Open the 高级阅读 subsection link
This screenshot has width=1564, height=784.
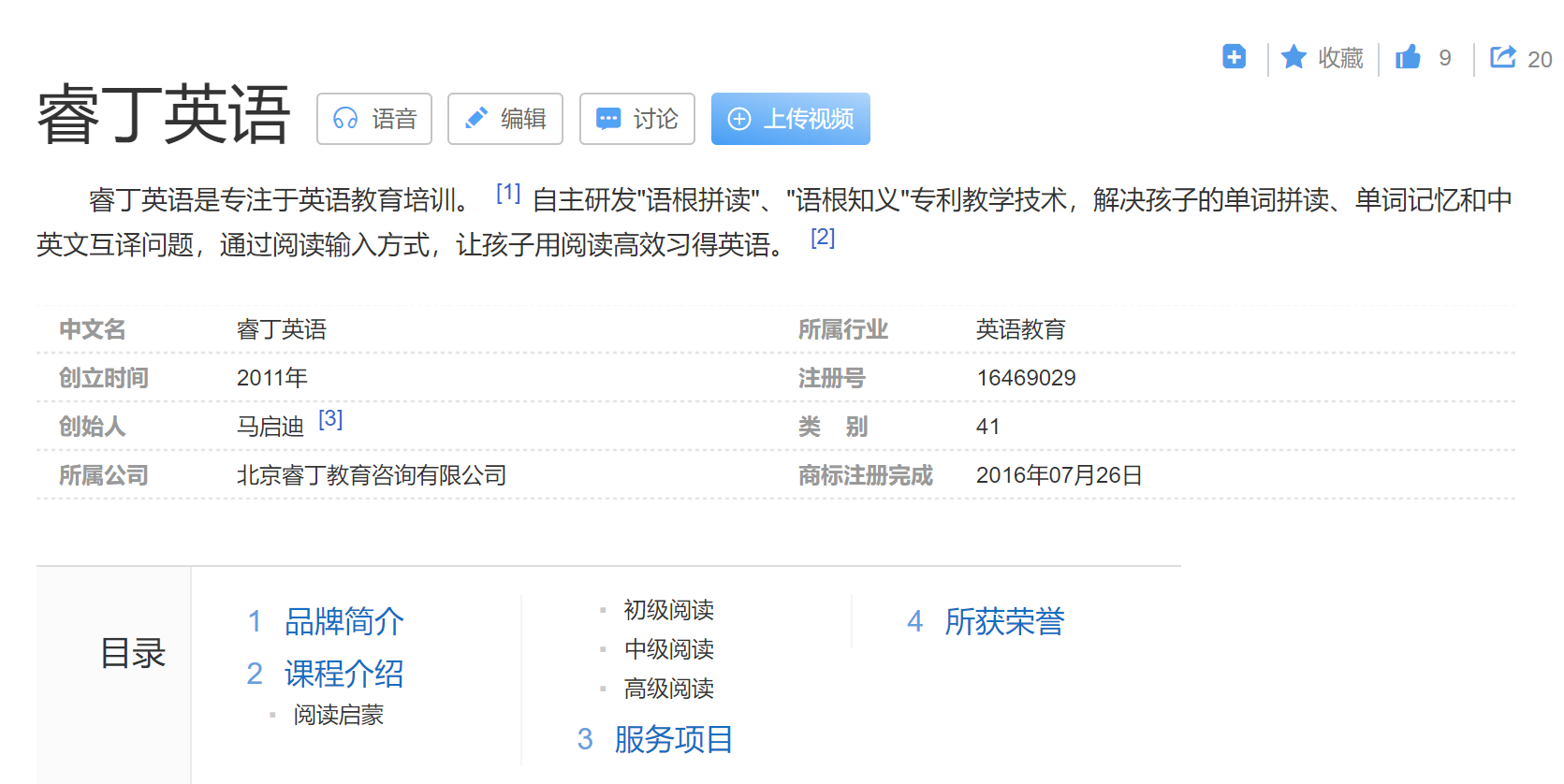click(x=668, y=689)
